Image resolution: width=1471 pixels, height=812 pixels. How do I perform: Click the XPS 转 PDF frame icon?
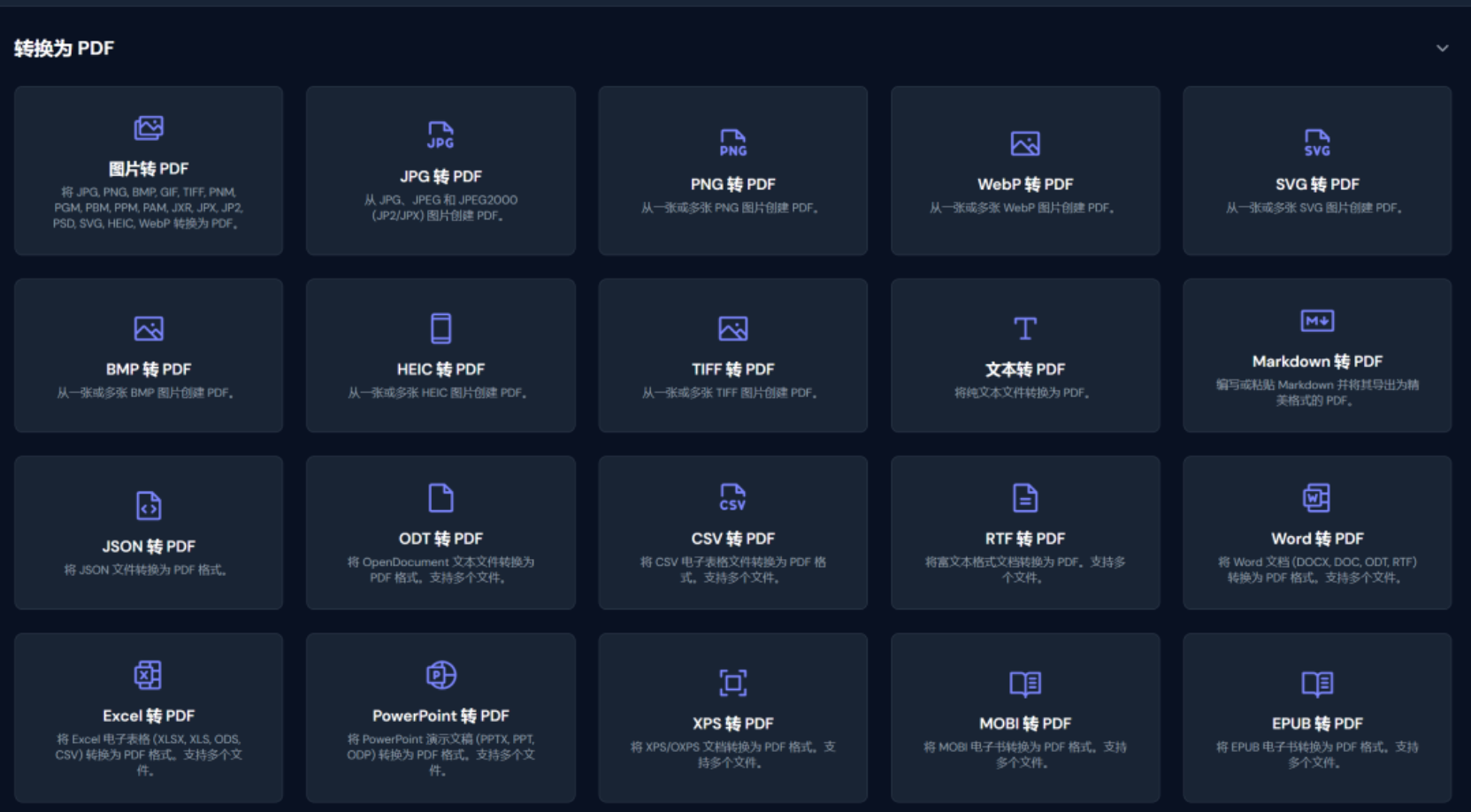732,683
